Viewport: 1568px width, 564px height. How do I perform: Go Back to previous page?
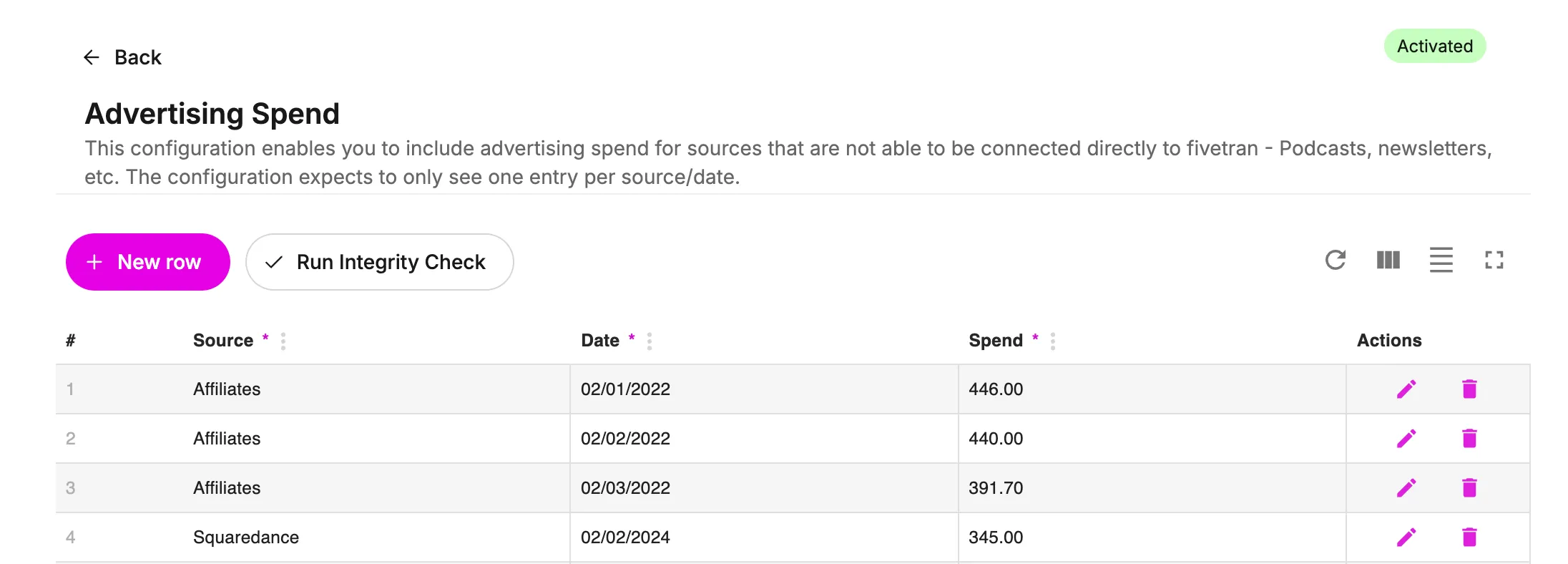tap(122, 57)
